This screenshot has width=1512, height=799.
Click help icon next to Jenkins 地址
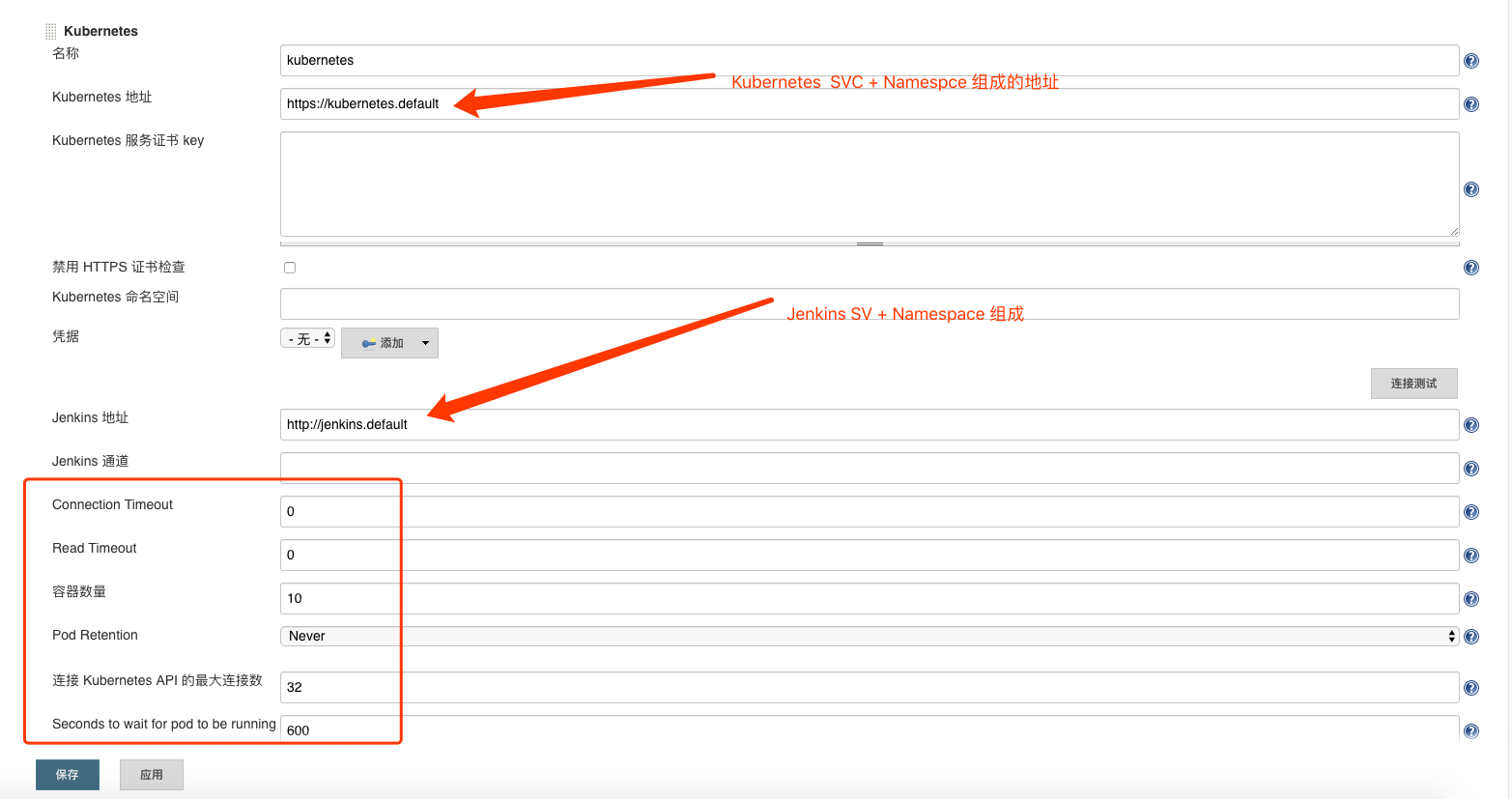tap(1470, 425)
